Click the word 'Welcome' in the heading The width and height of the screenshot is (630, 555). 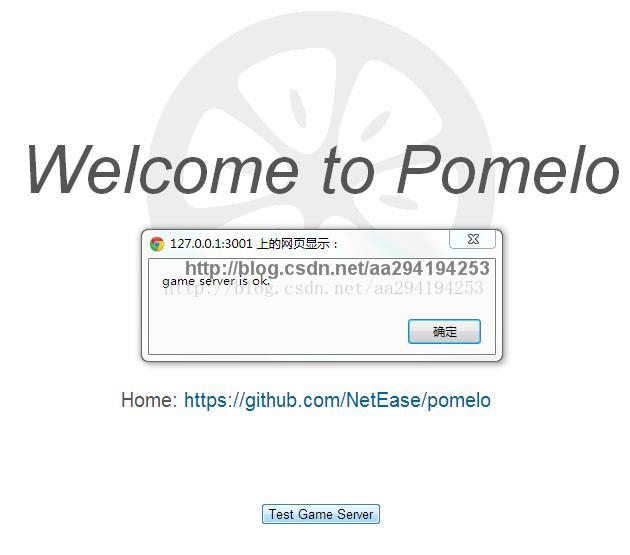click(x=162, y=170)
